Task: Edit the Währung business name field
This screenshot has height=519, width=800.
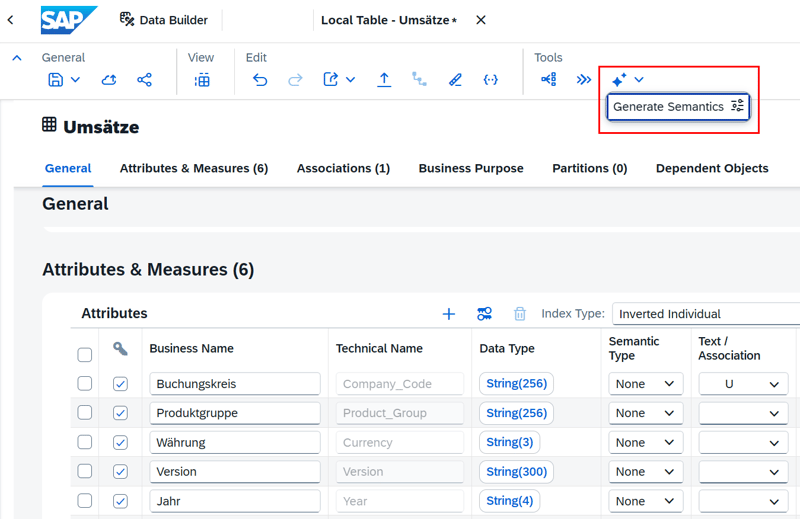Action: tap(235, 442)
